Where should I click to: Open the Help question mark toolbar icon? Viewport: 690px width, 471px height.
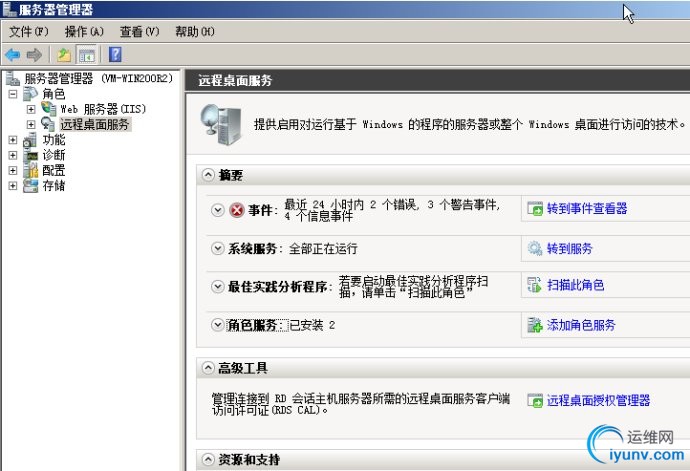115,55
